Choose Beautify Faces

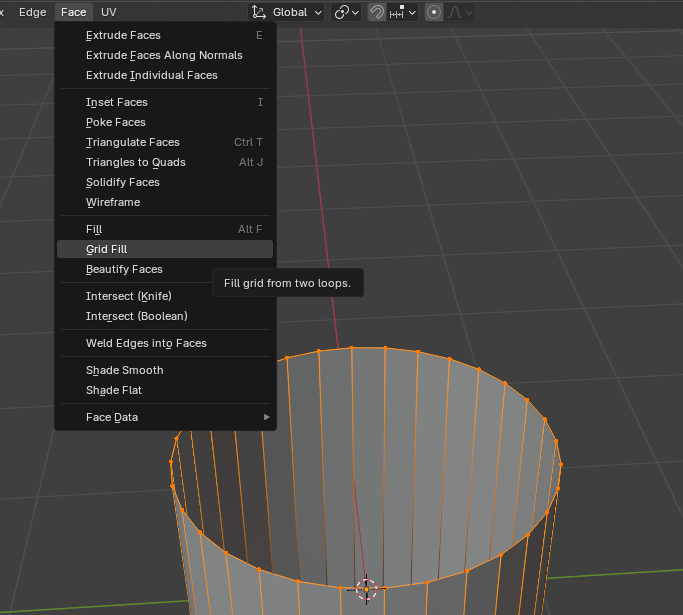click(x=165, y=270)
